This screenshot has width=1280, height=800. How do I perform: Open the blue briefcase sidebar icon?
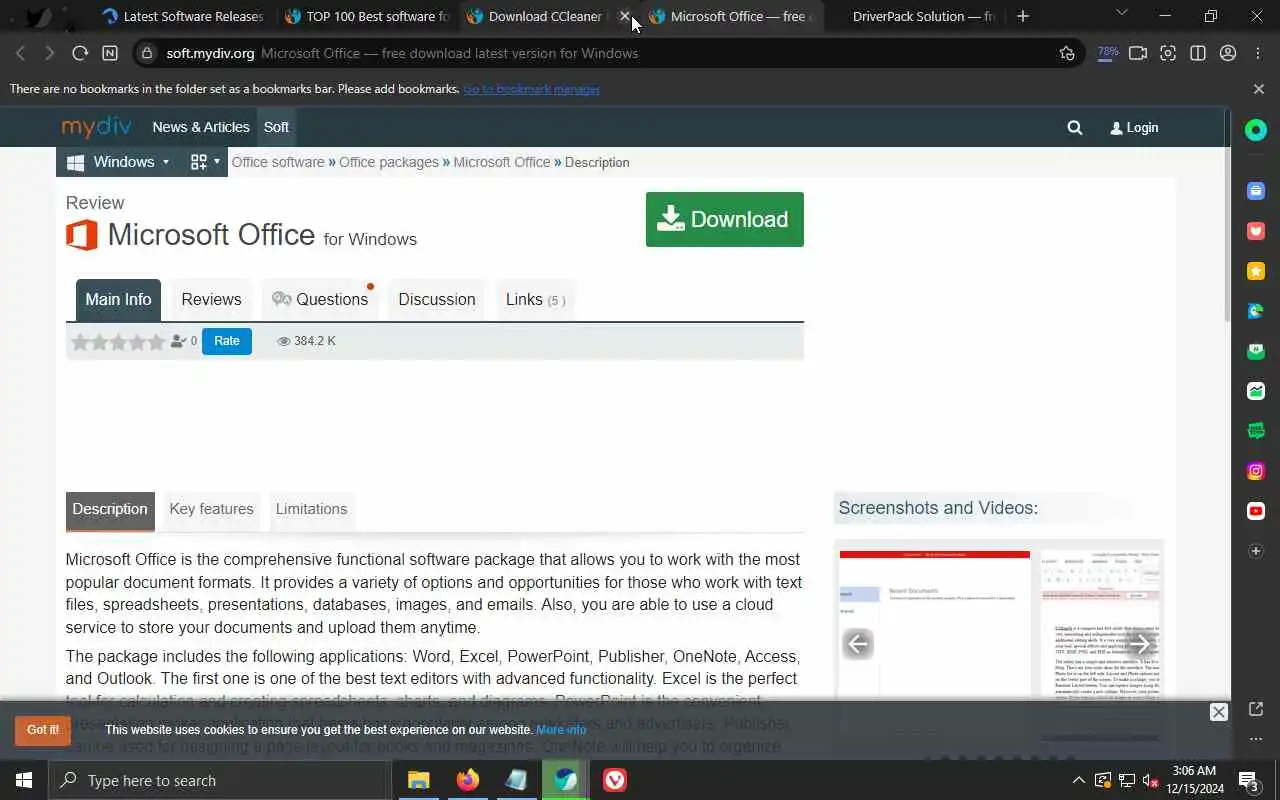tap(1256, 191)
